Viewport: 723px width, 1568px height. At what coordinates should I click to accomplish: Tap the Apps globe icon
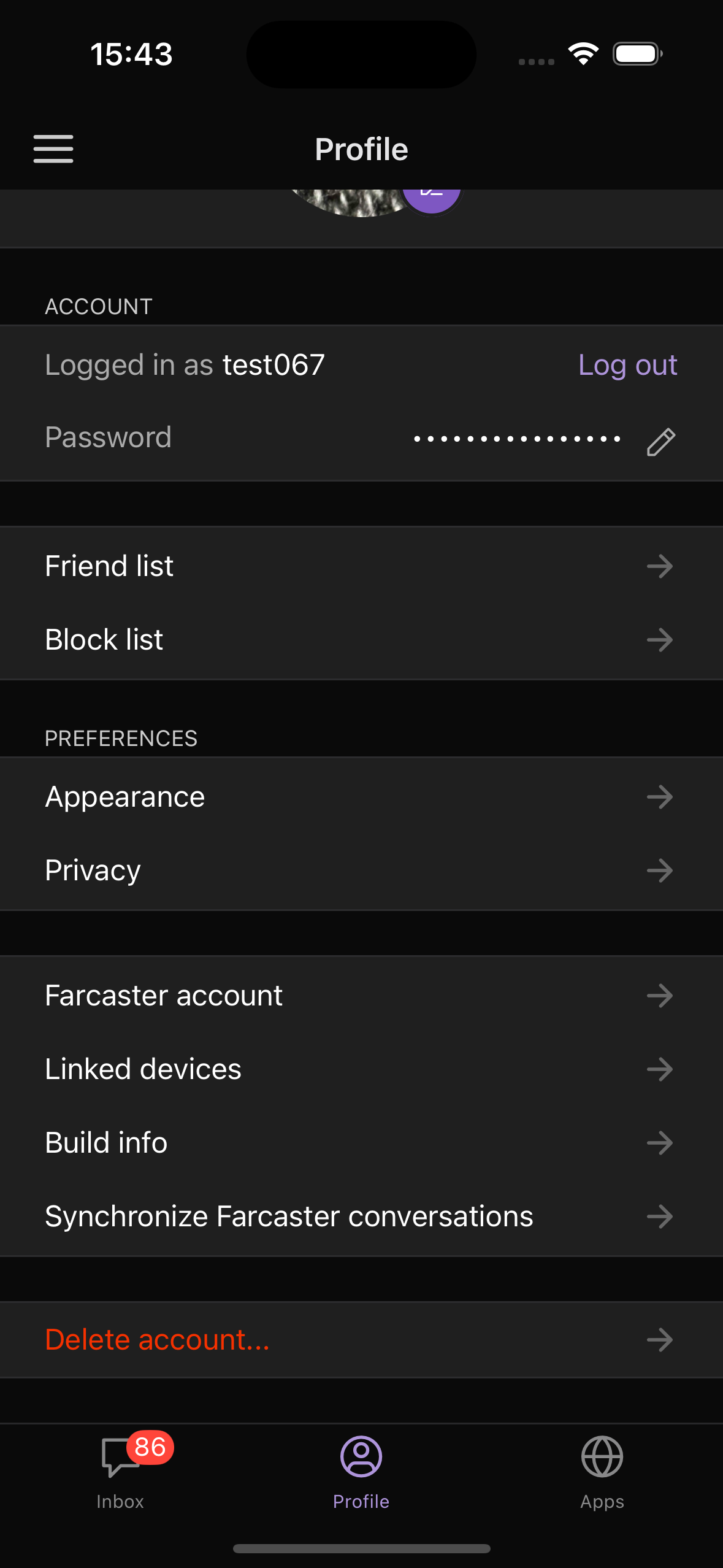click(602, 1457)
